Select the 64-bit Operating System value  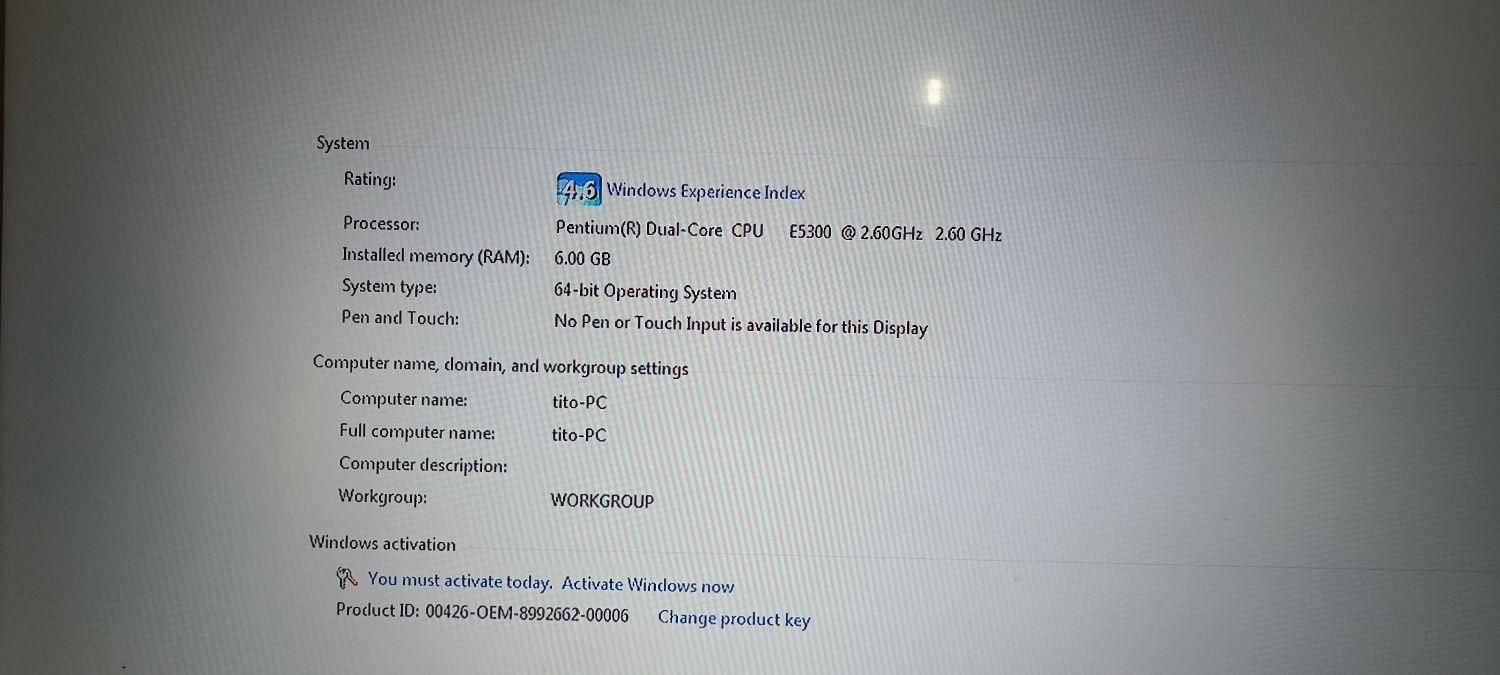tap(645, 292)
